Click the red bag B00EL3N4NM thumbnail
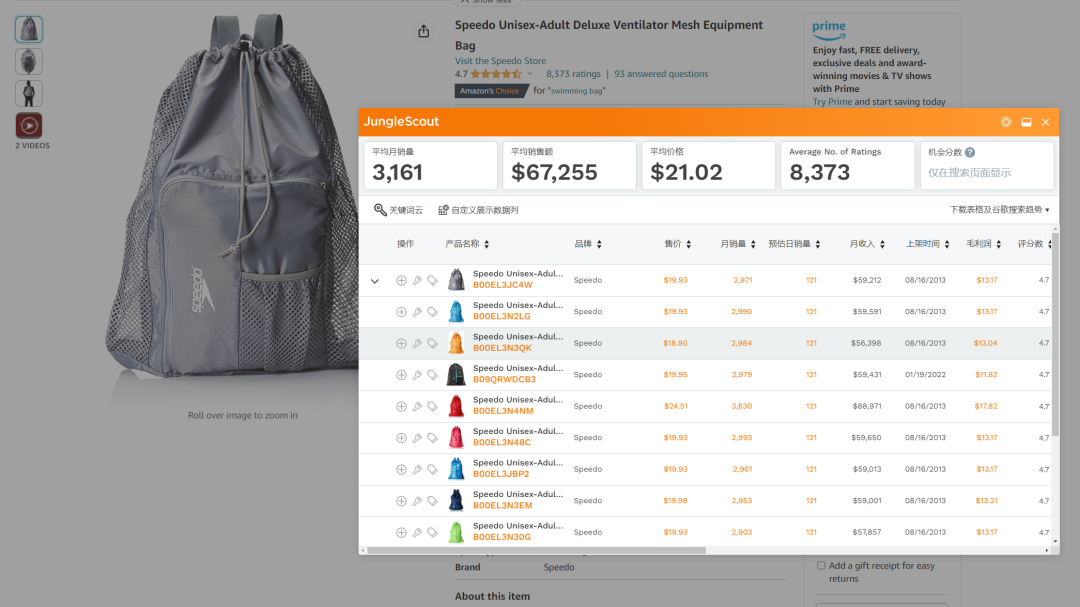The width and height of the screenshot is (1080, 607). (x=456, y=407)
